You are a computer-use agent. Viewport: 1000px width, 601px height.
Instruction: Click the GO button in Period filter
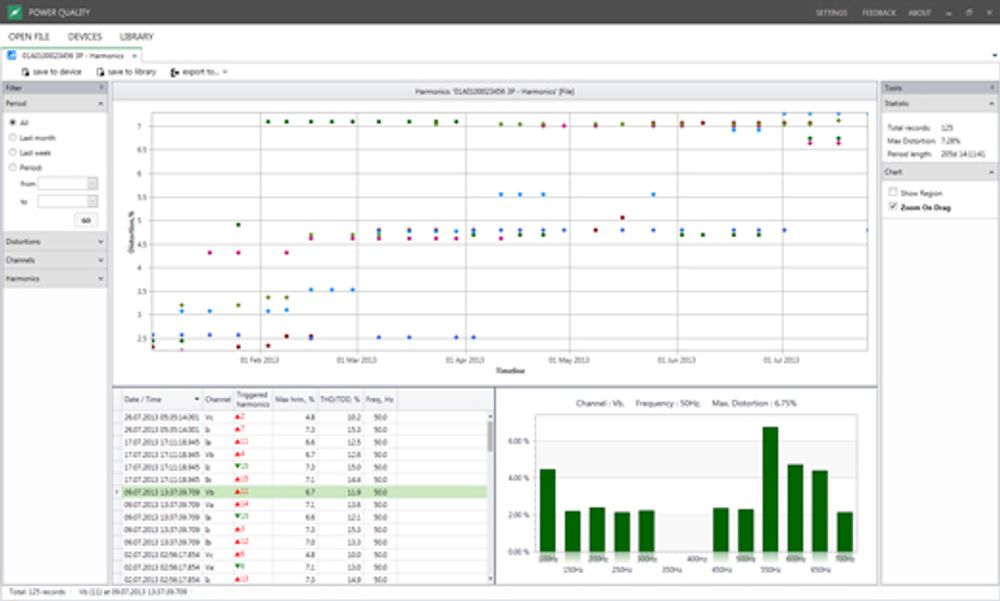coord(86,220)
